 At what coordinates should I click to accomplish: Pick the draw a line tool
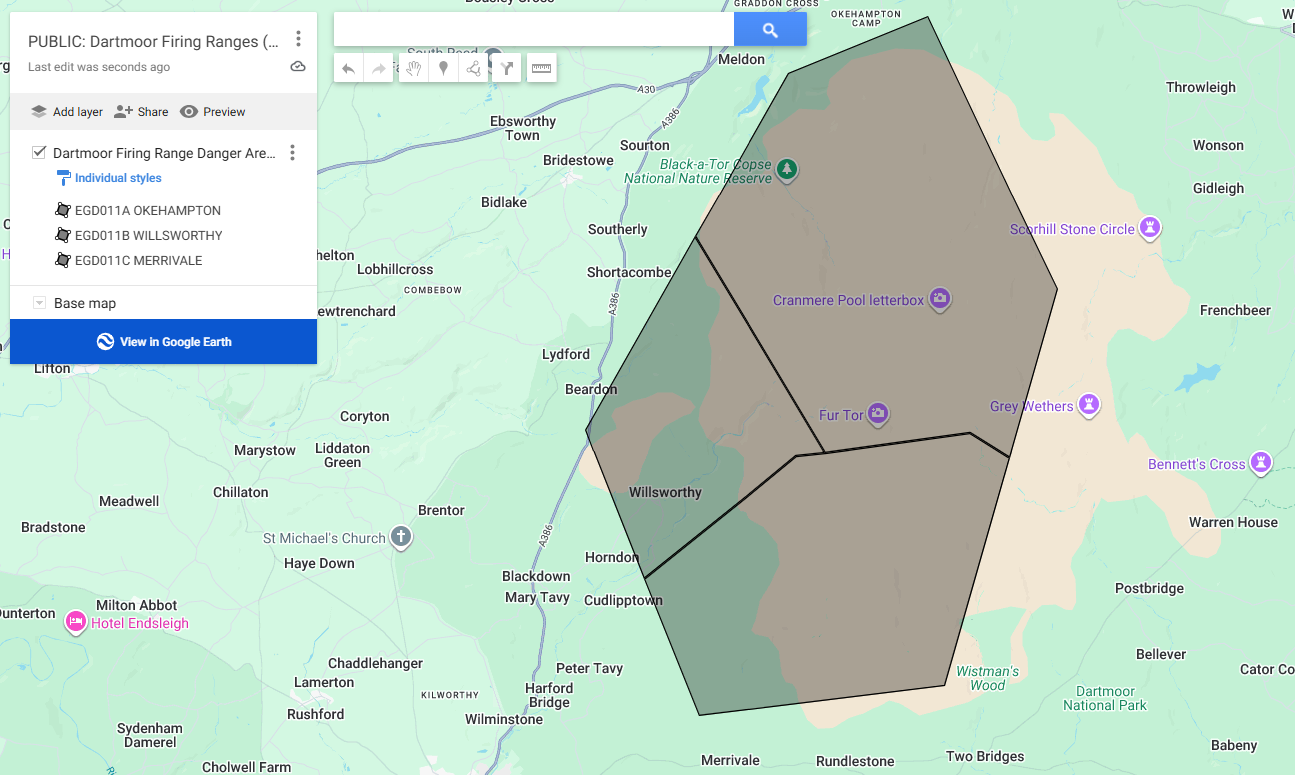(x=474, y=68)
